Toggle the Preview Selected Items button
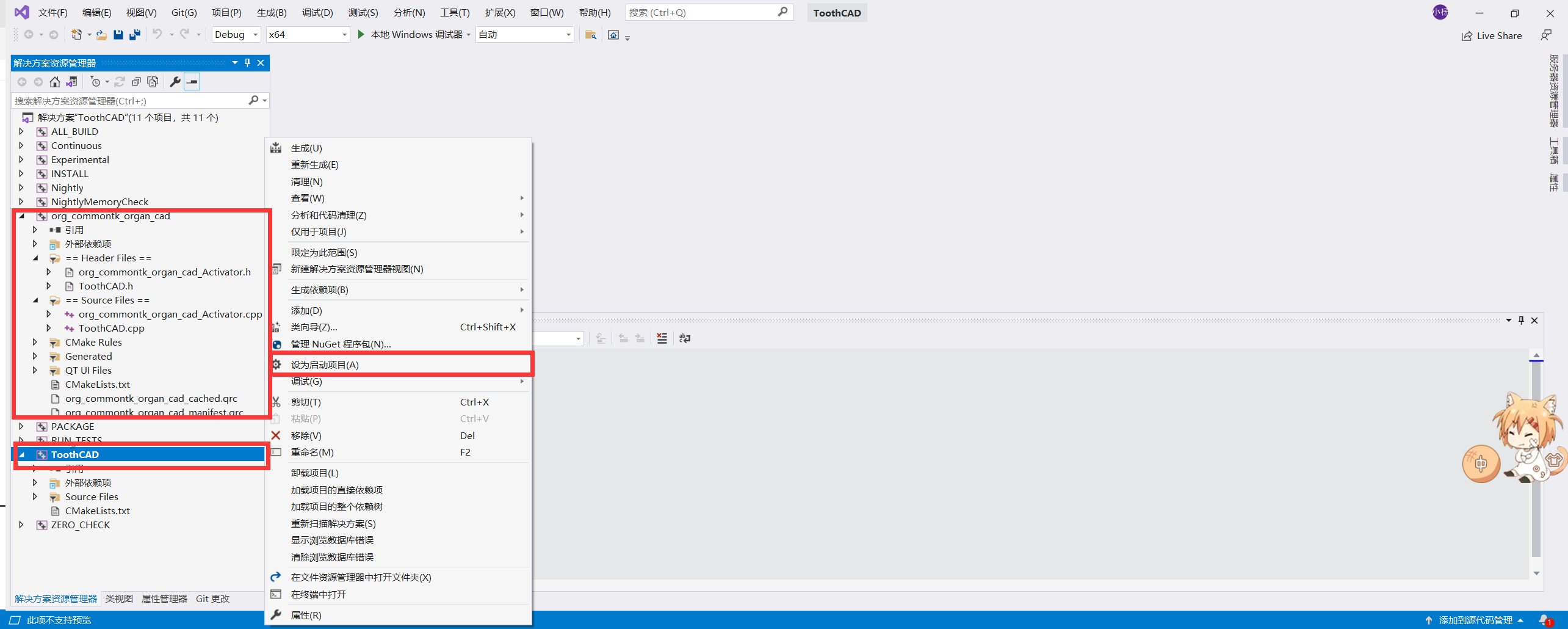This screenshot has height=629, width=1568. coord(192,82)
